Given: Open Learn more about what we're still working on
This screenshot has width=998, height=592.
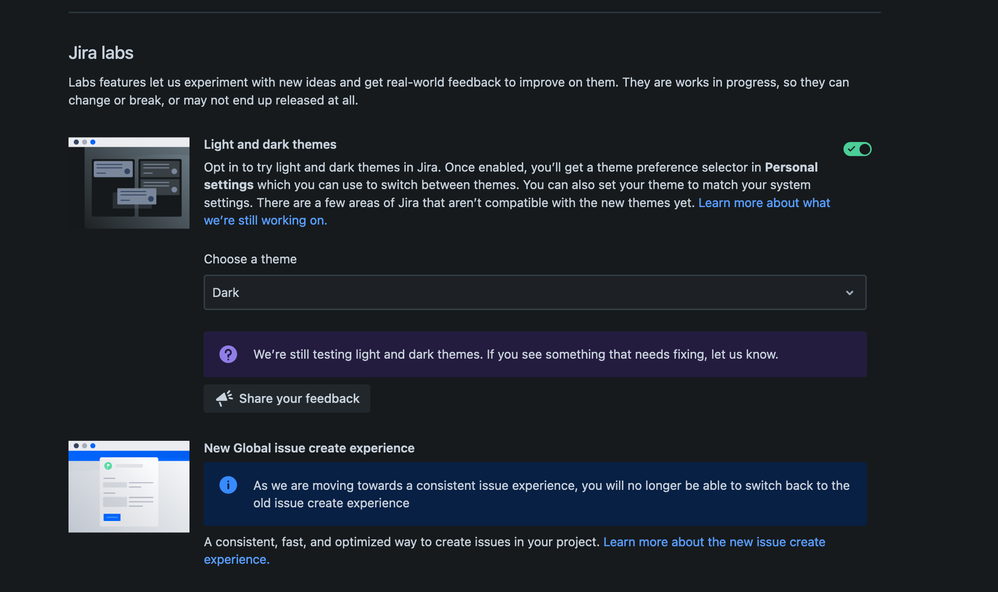Looking at the screenshot, I should coord(764,203).
